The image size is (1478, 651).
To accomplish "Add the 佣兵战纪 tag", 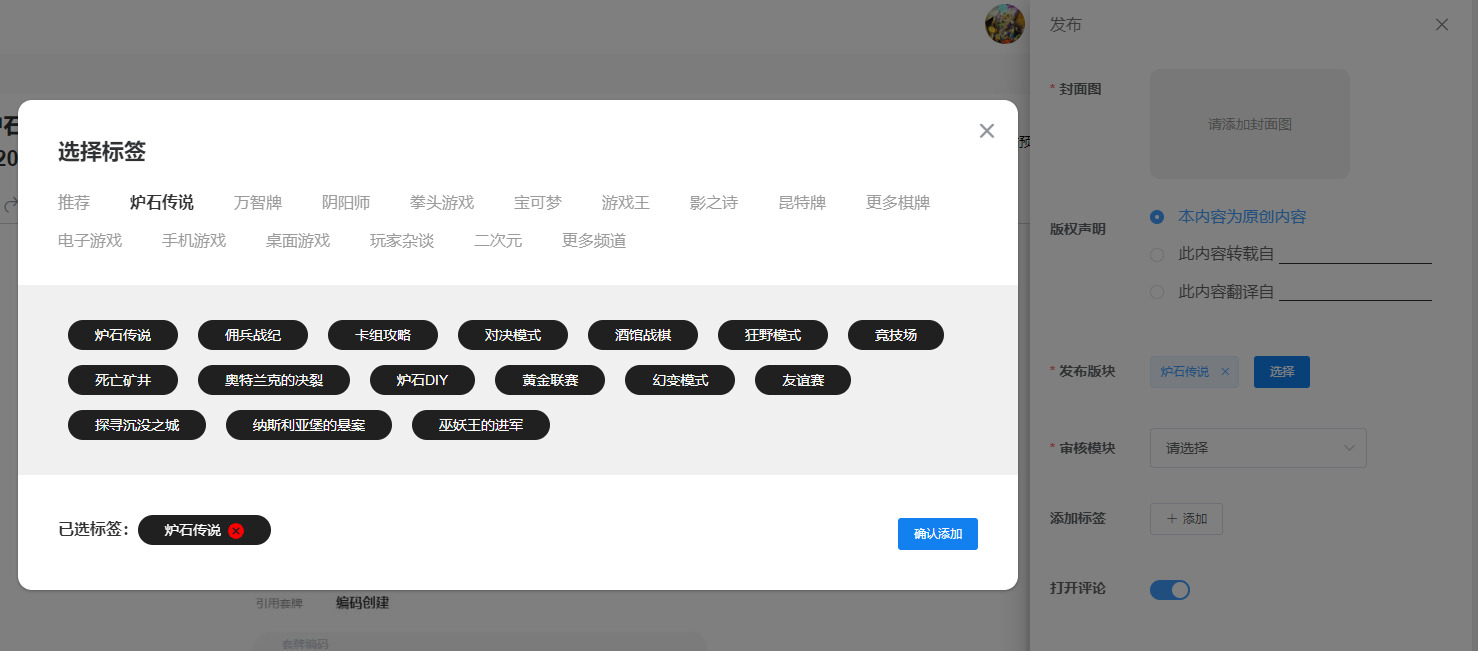I will (253, 335).
